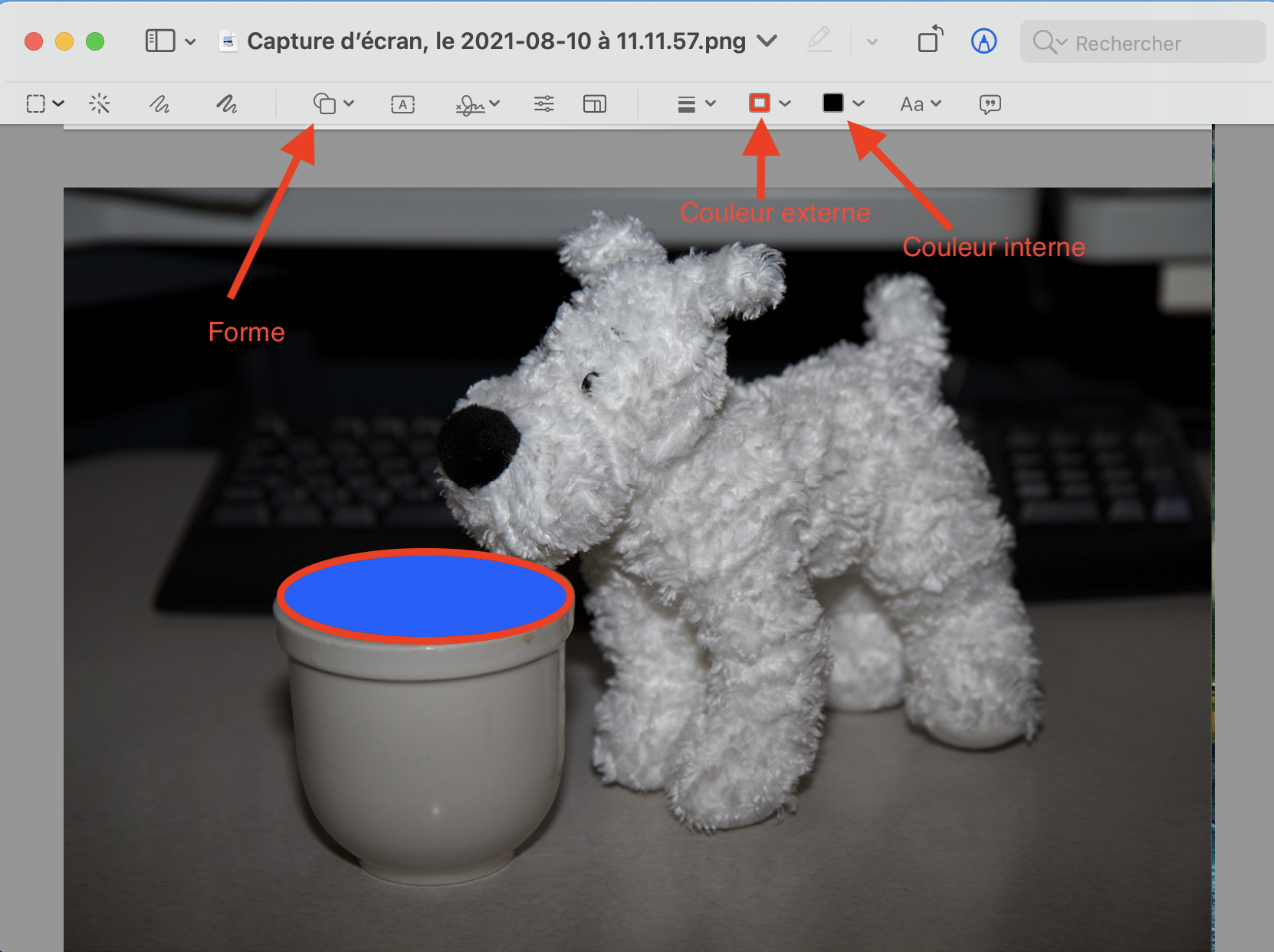The width and height of the screenshot is (1274, 952).
Task: Expand the Aa text style chevron
Action: 936,103
